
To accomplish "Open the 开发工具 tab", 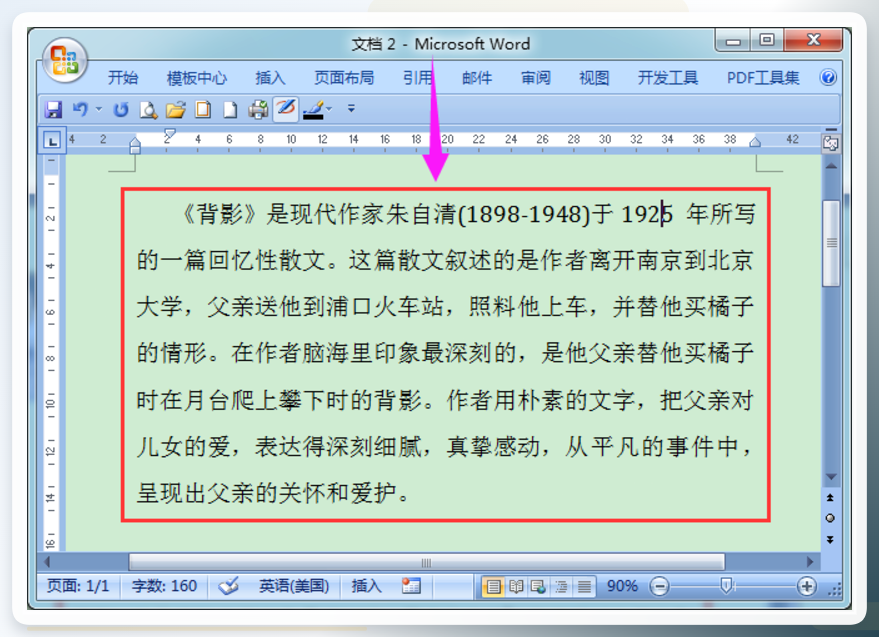I will [668, 77].
